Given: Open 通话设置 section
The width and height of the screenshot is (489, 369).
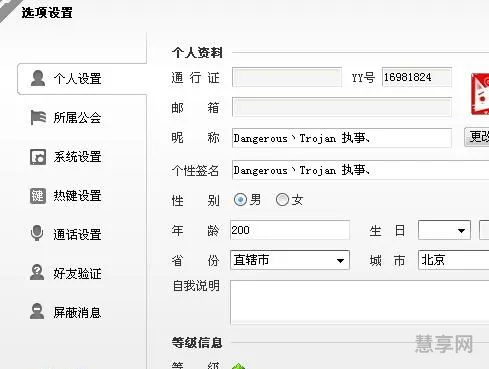Looking at the screenshot, I should click(x=77, y=234).
